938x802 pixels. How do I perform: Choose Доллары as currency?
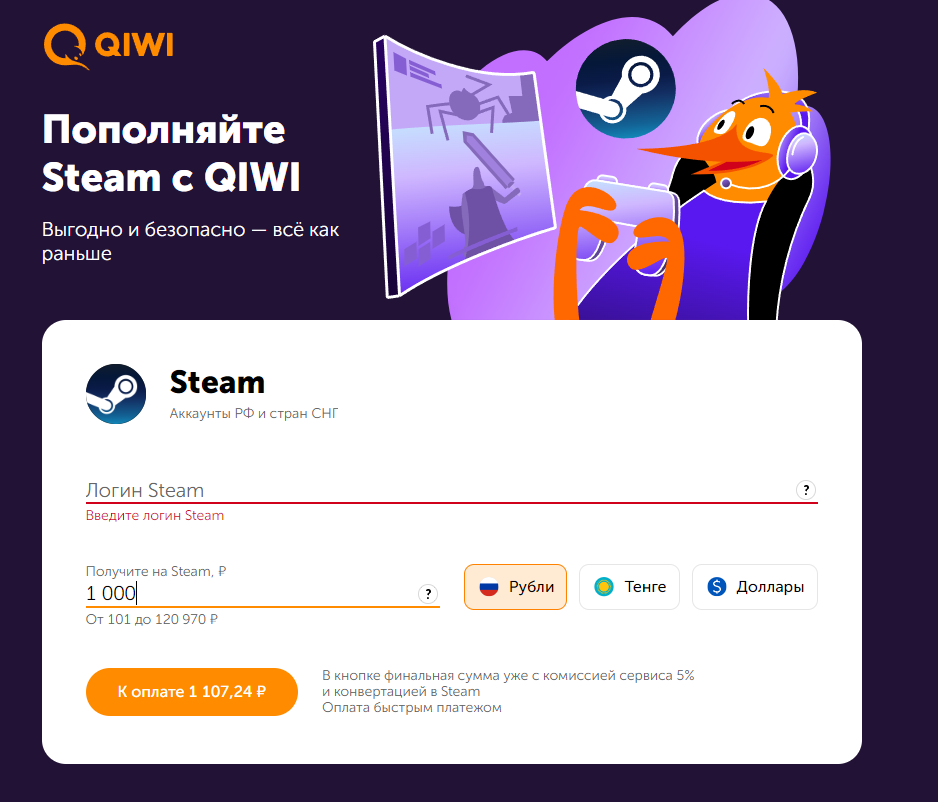(x=755, y=587)
